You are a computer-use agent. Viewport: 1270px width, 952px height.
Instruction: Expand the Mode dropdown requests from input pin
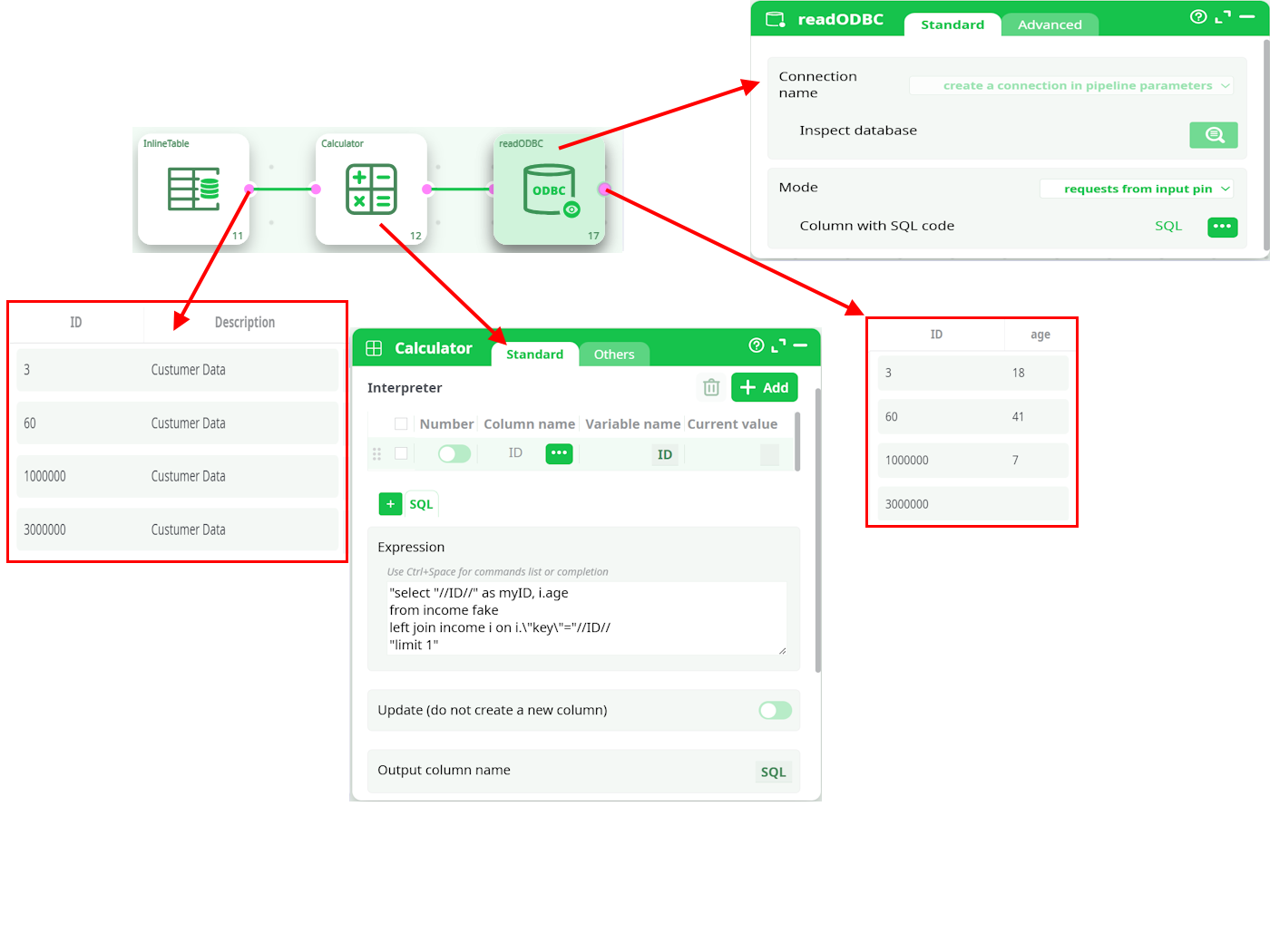pyautogui.click(x=1137, y=189)
